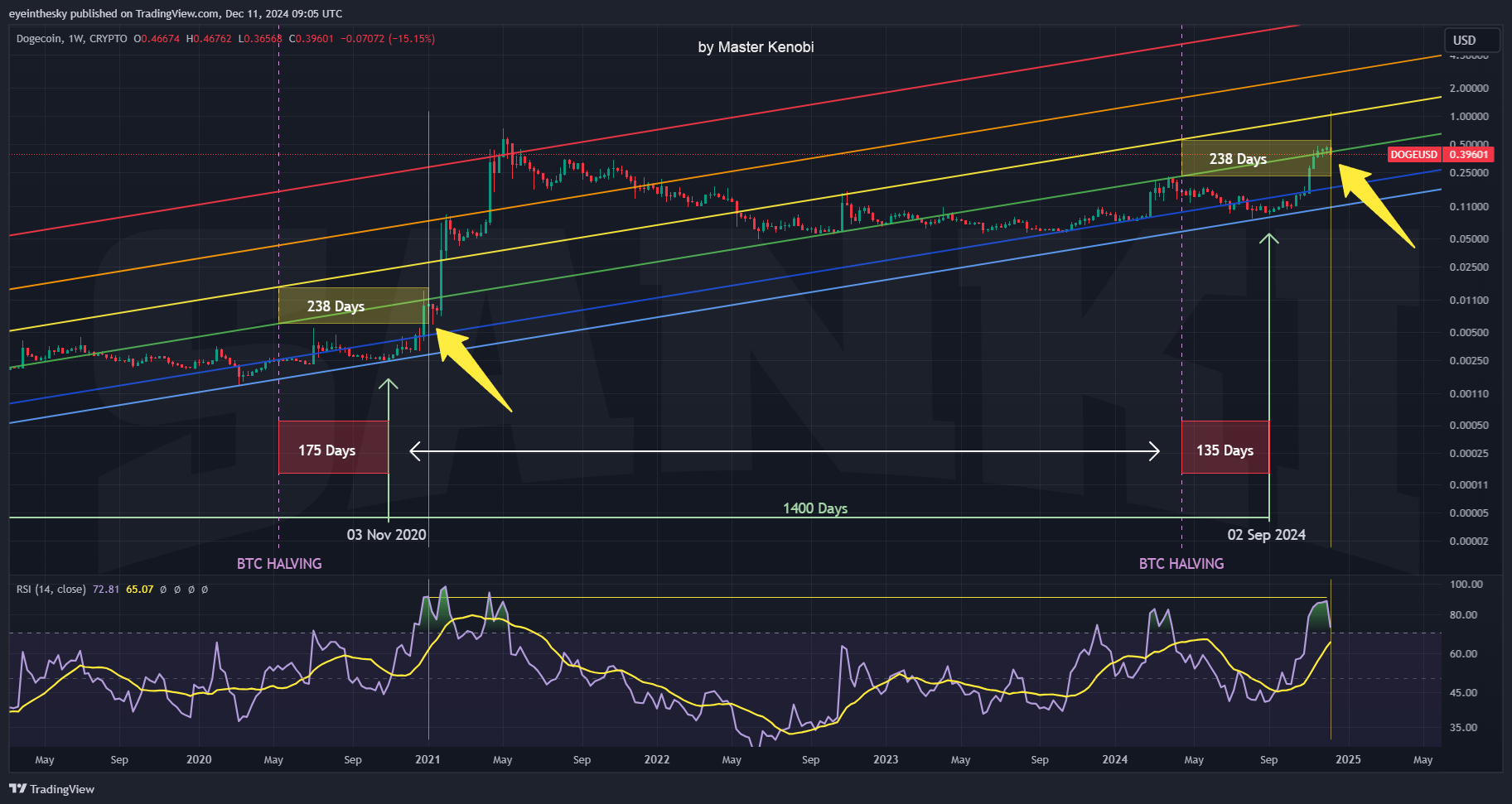Click the right arrowhead of the white horizontal arrow

click(x=1153, y=451)
